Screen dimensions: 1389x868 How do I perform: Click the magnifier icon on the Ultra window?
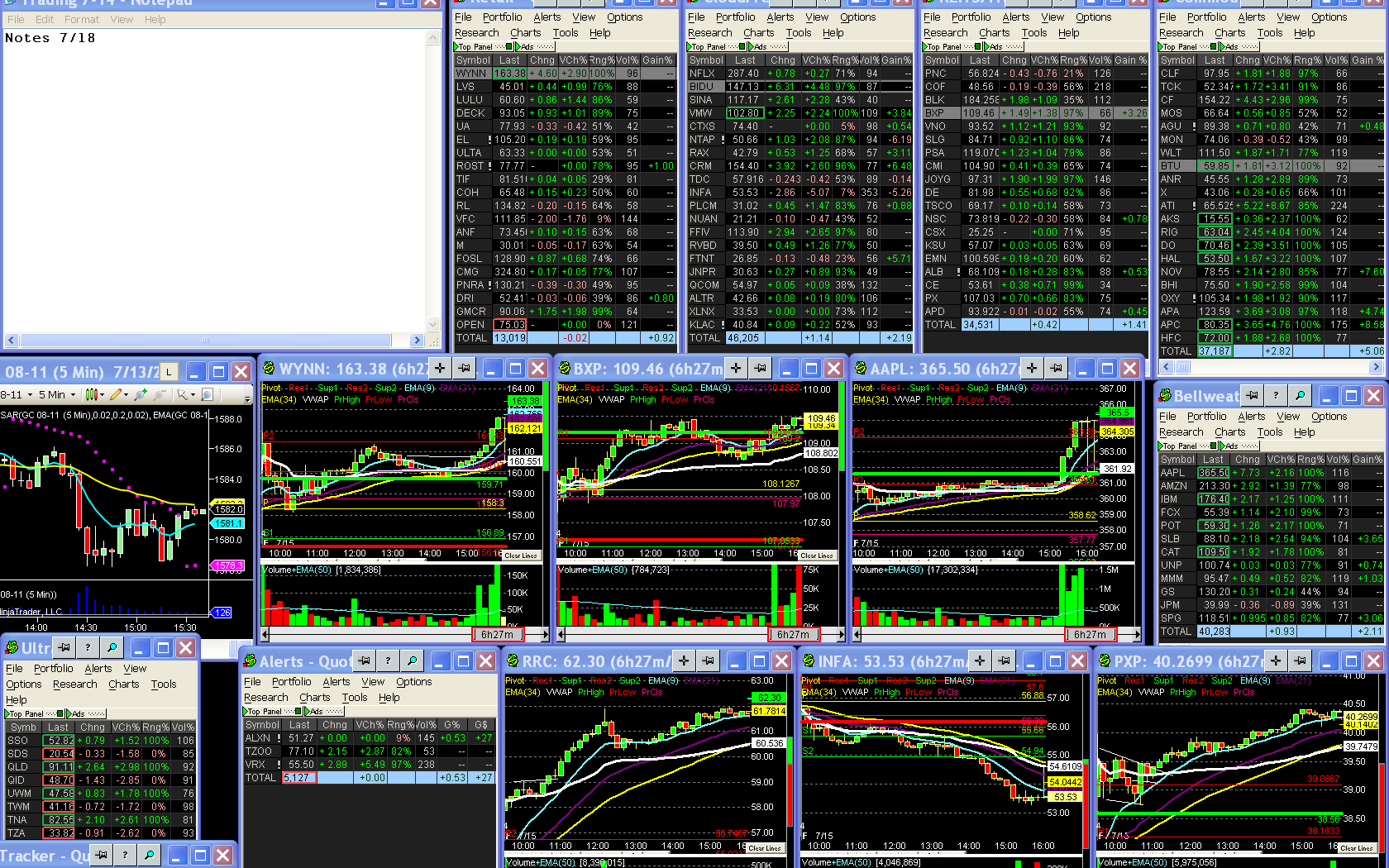tap(112, 647)
